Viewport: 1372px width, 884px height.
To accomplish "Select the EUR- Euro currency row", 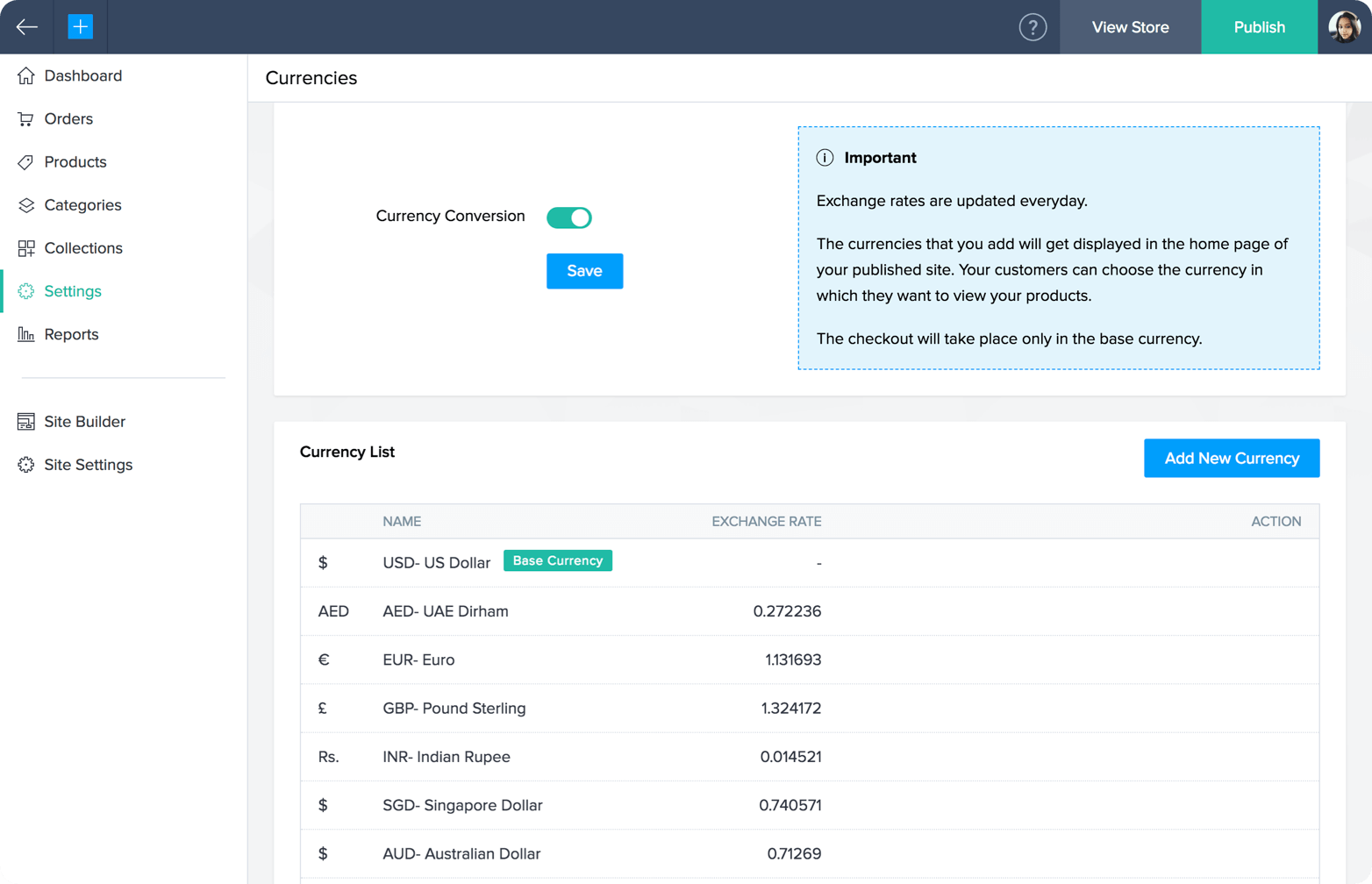I will (418, 659).
